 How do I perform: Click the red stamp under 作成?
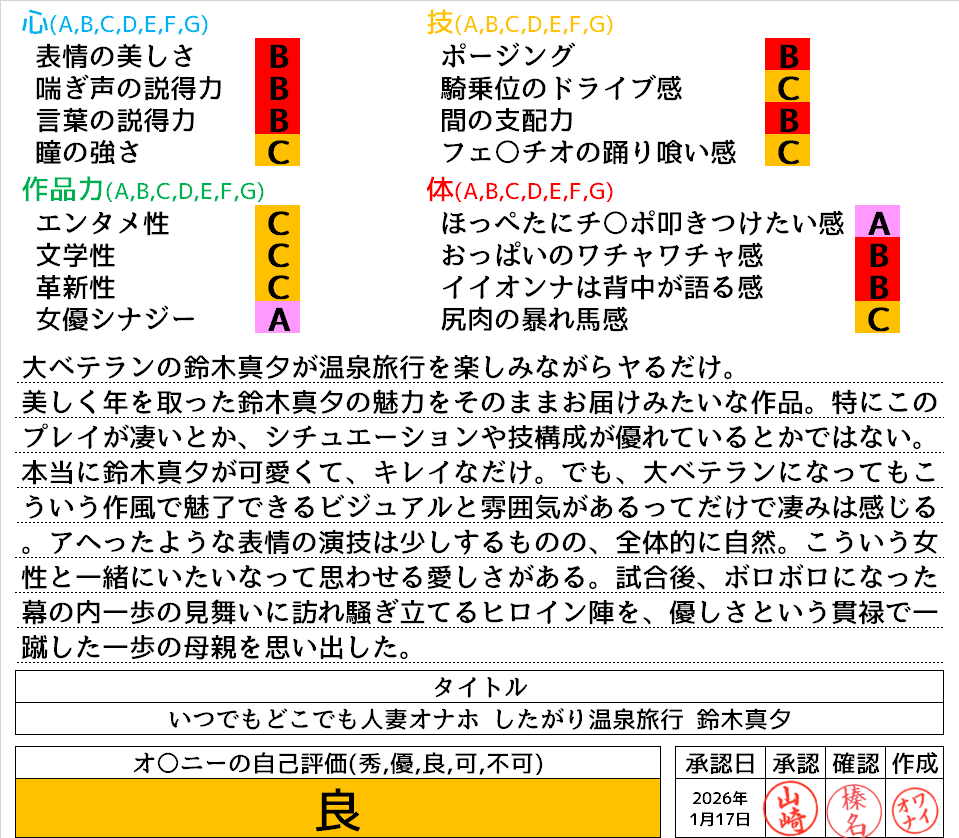912,807
